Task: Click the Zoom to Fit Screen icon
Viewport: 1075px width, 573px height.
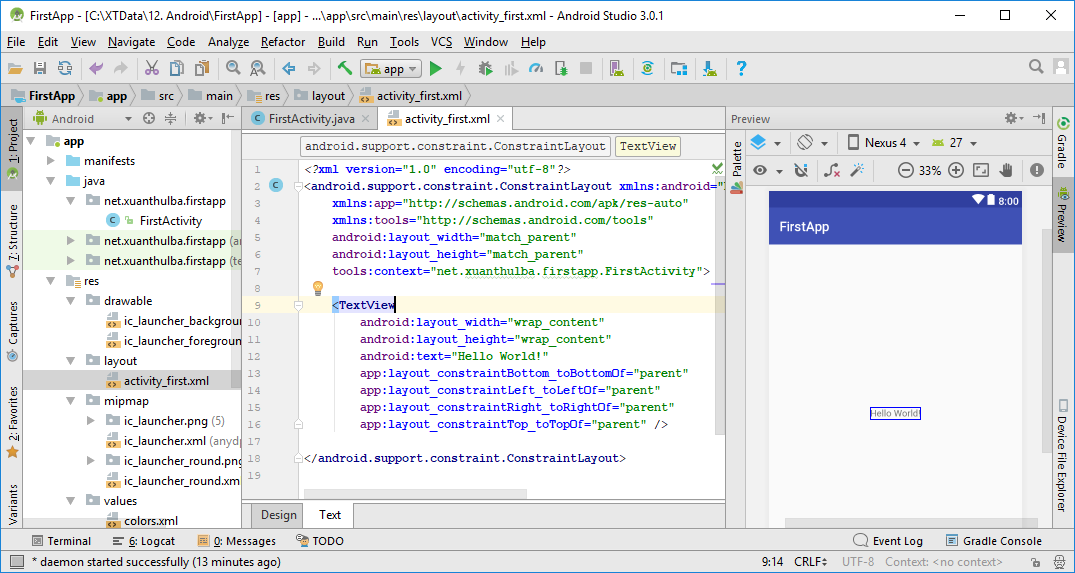Action: (981, 171)
